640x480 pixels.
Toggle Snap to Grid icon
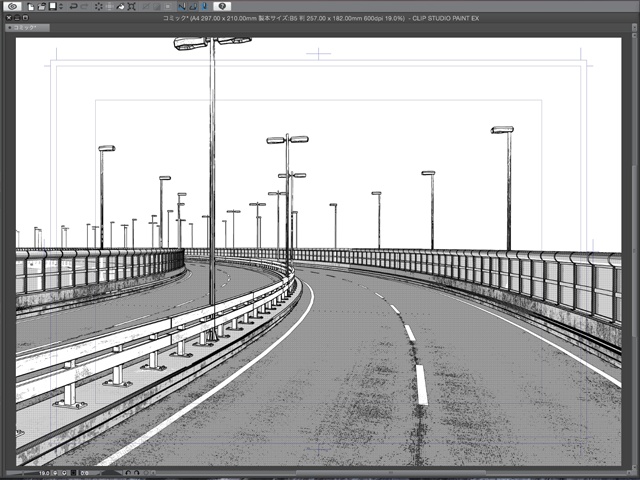[x=204, y=7]
